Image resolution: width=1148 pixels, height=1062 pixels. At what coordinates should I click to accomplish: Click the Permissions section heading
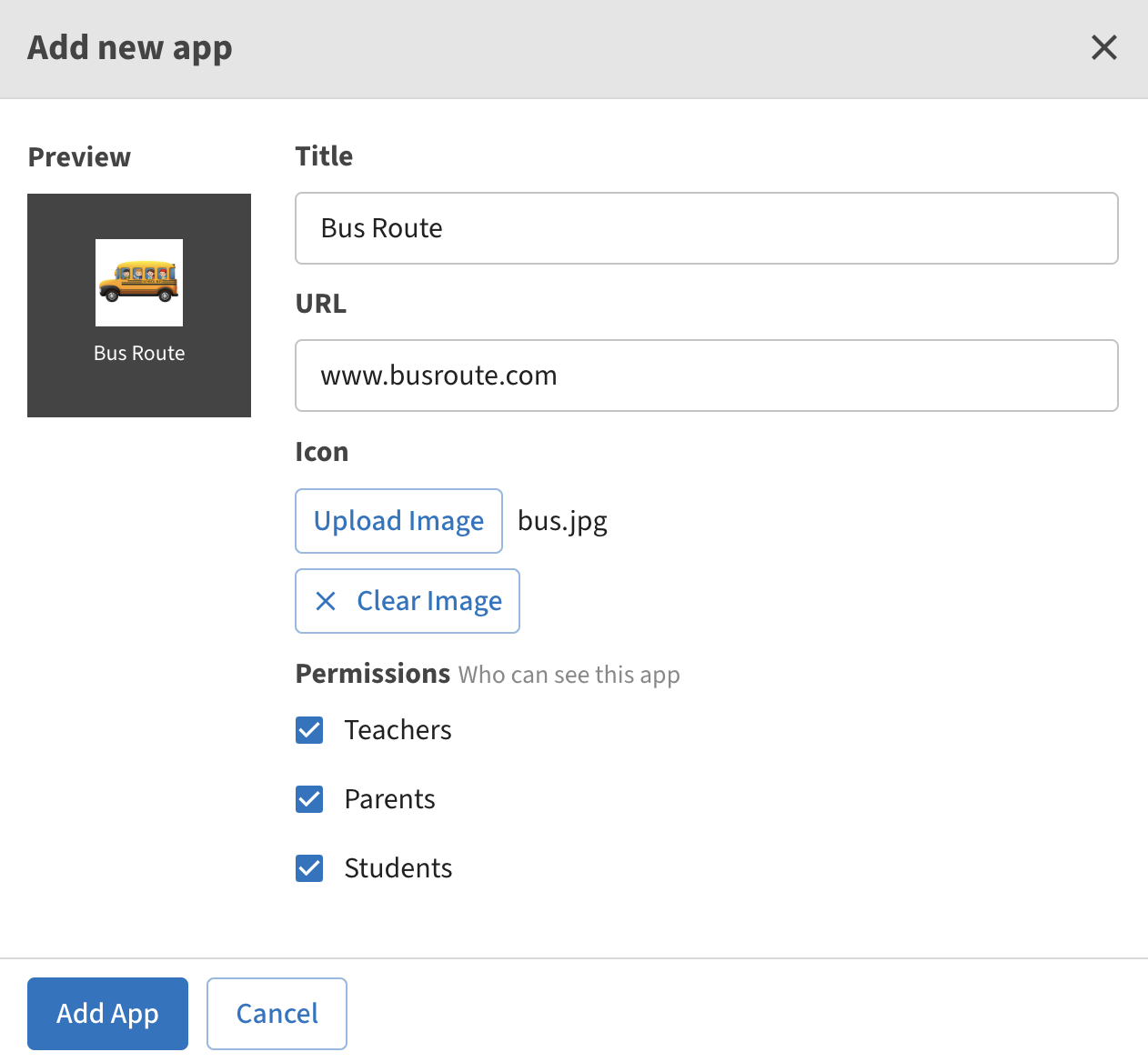click(x=372, y=674)
